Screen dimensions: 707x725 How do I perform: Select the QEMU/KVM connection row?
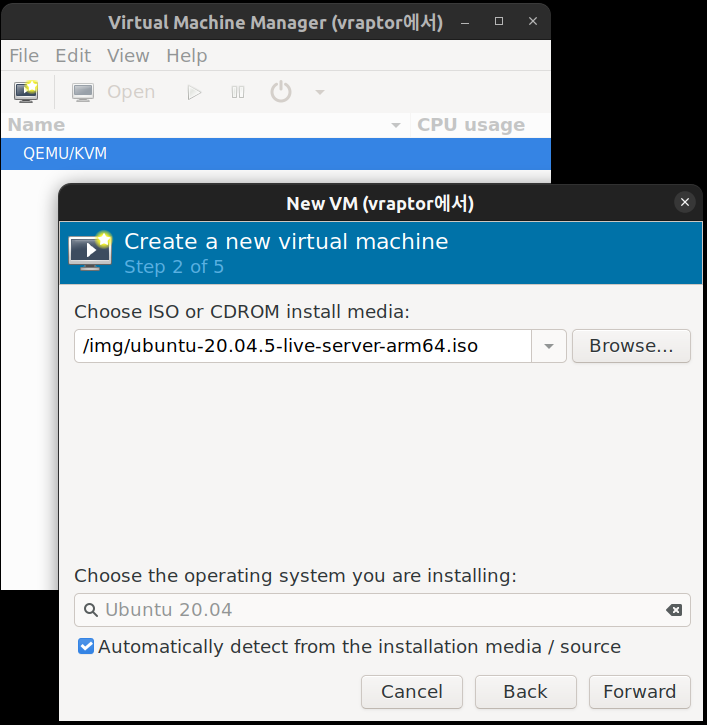click(x=276, y=154)
